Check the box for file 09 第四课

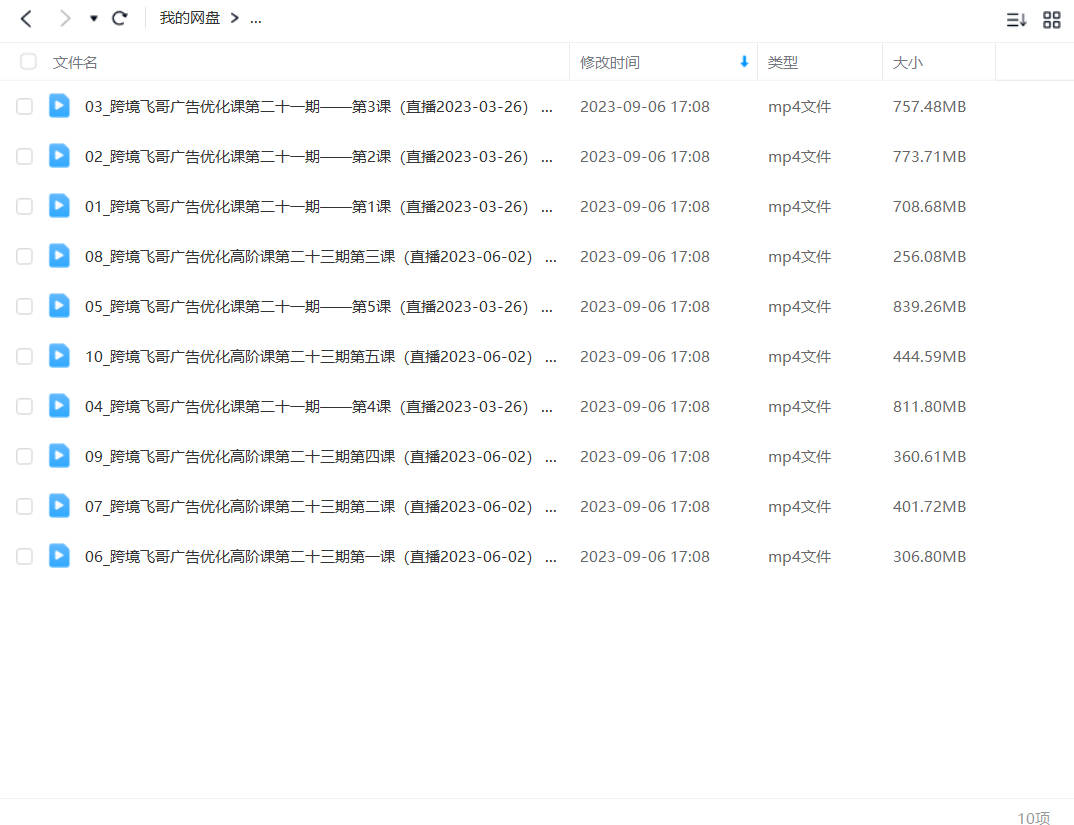click(x=24, y=456)
